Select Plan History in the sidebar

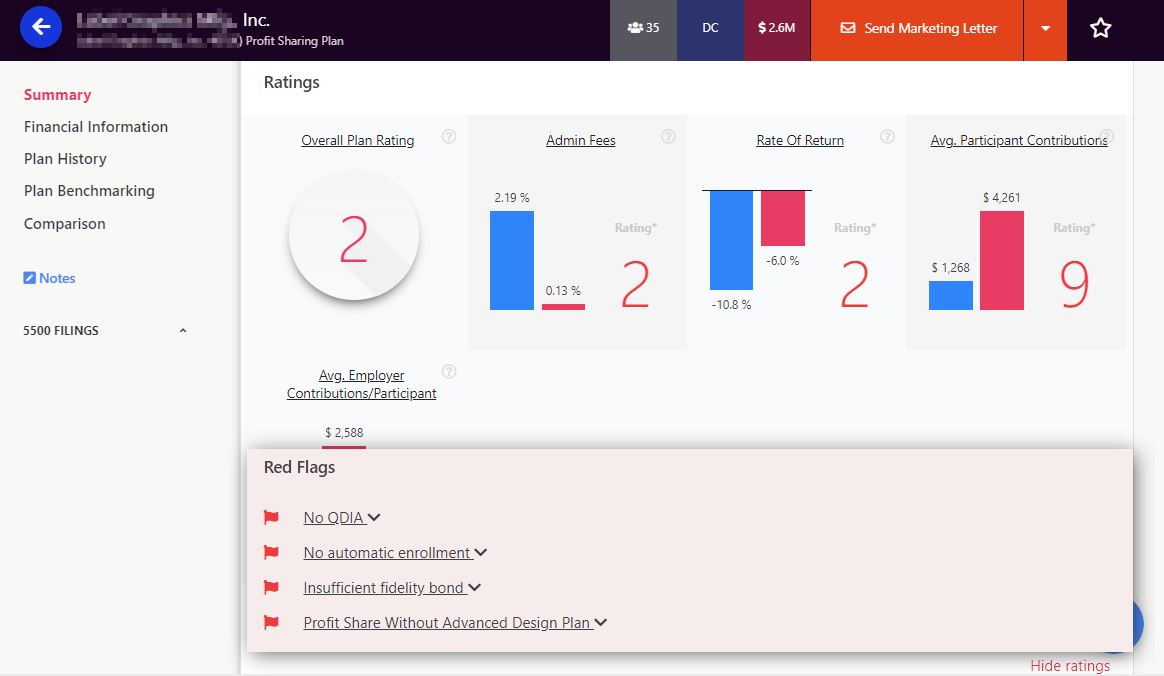click(65, 159)
